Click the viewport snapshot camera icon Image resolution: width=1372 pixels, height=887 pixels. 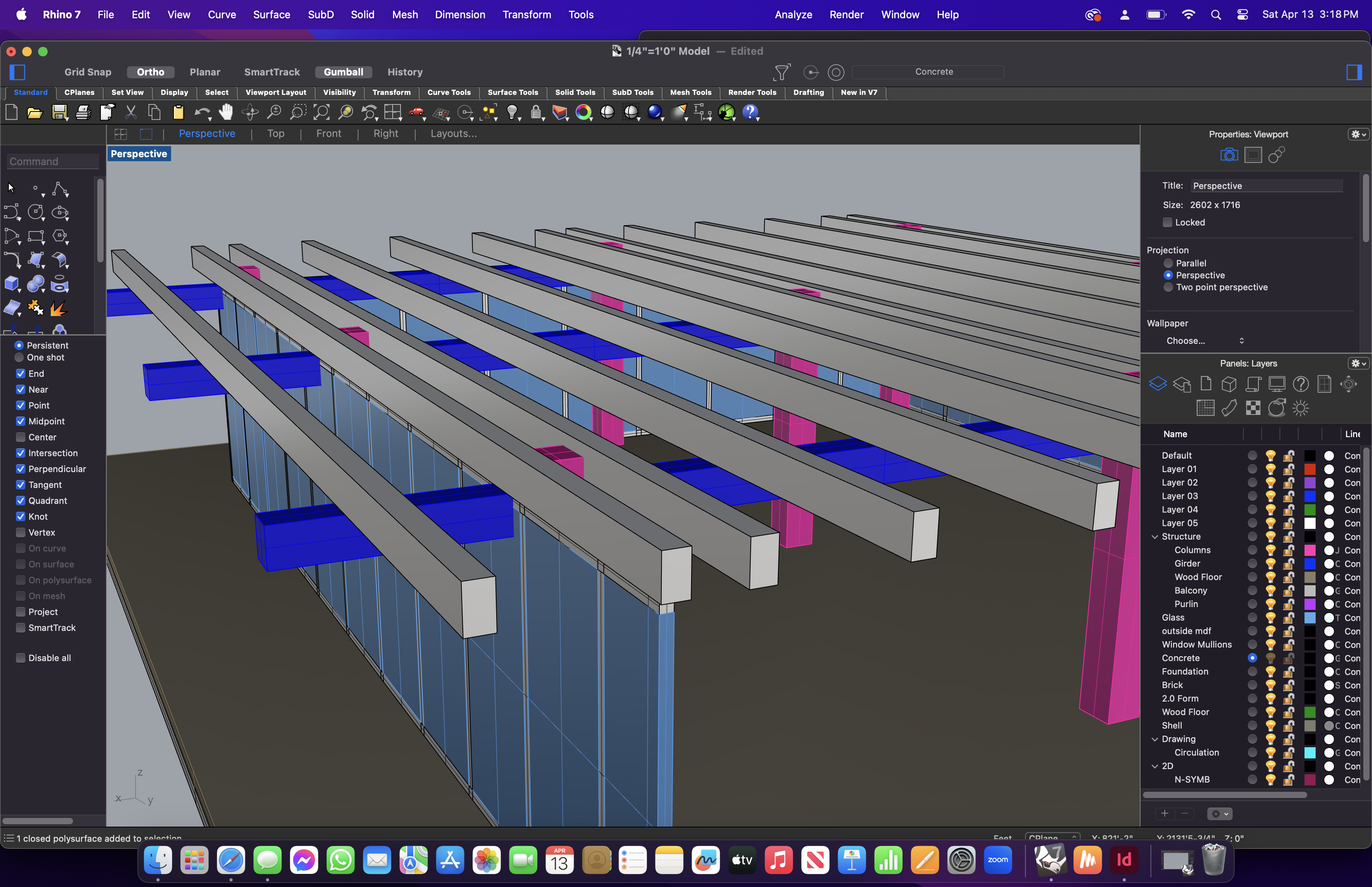pos(1229,154)
